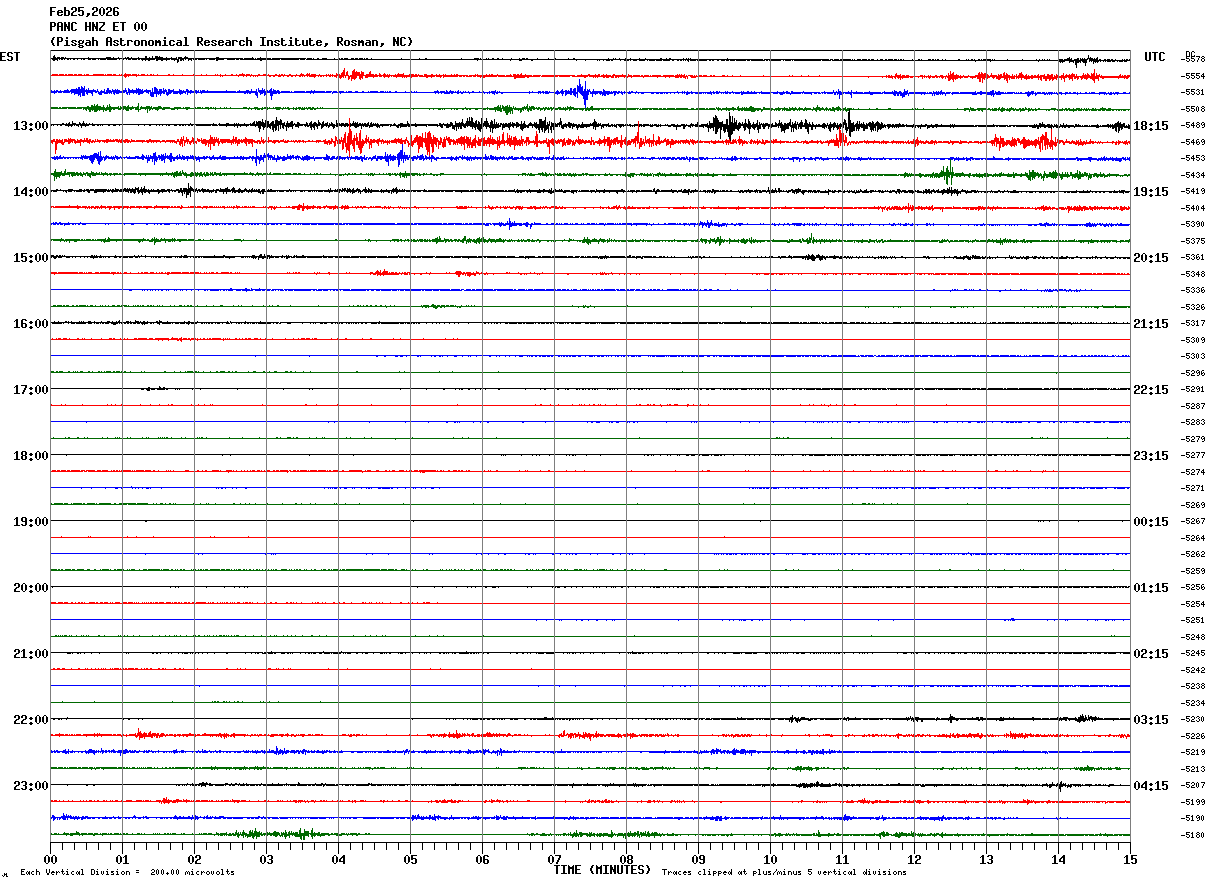Click the DC offset value '-5508'

(x=1193, y=109)
